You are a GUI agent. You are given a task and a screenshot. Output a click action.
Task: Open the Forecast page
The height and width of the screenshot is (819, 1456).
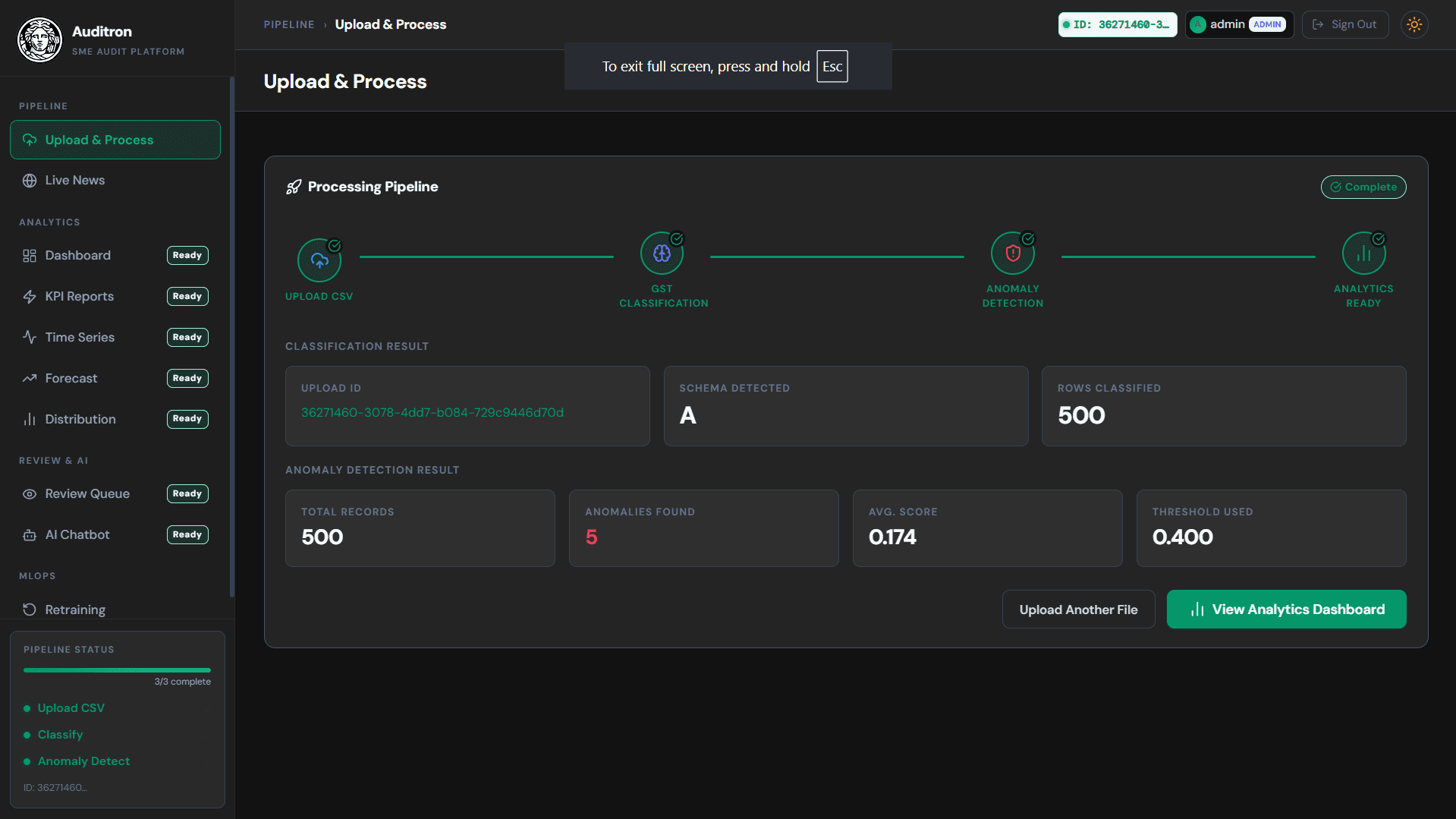click(115, 378)
